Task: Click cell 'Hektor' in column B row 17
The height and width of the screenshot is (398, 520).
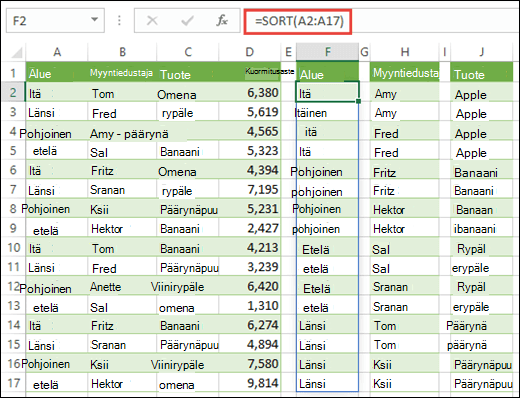Action: click(x=122, y=383)
